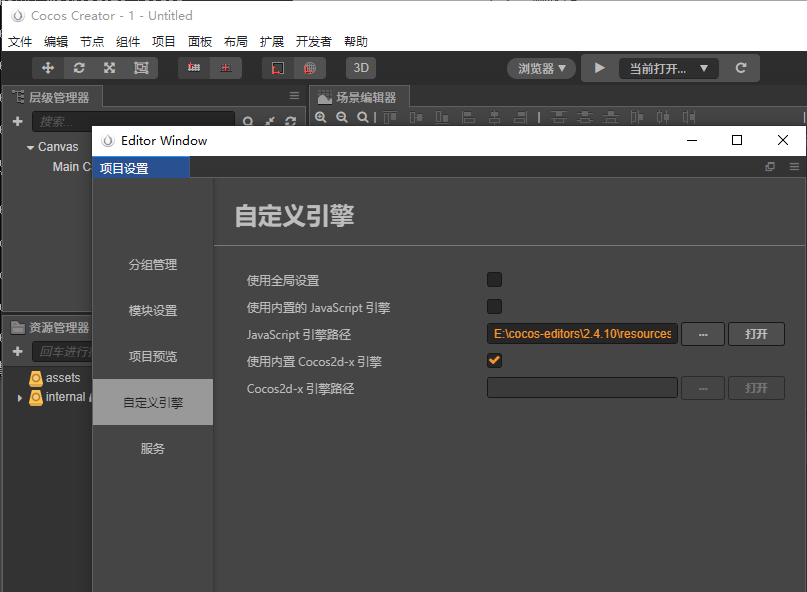The height and width of the screenshot is (592, 807).
Task: Open the 布局 menu
Action: pyautogui.click(x=236, y=42)
